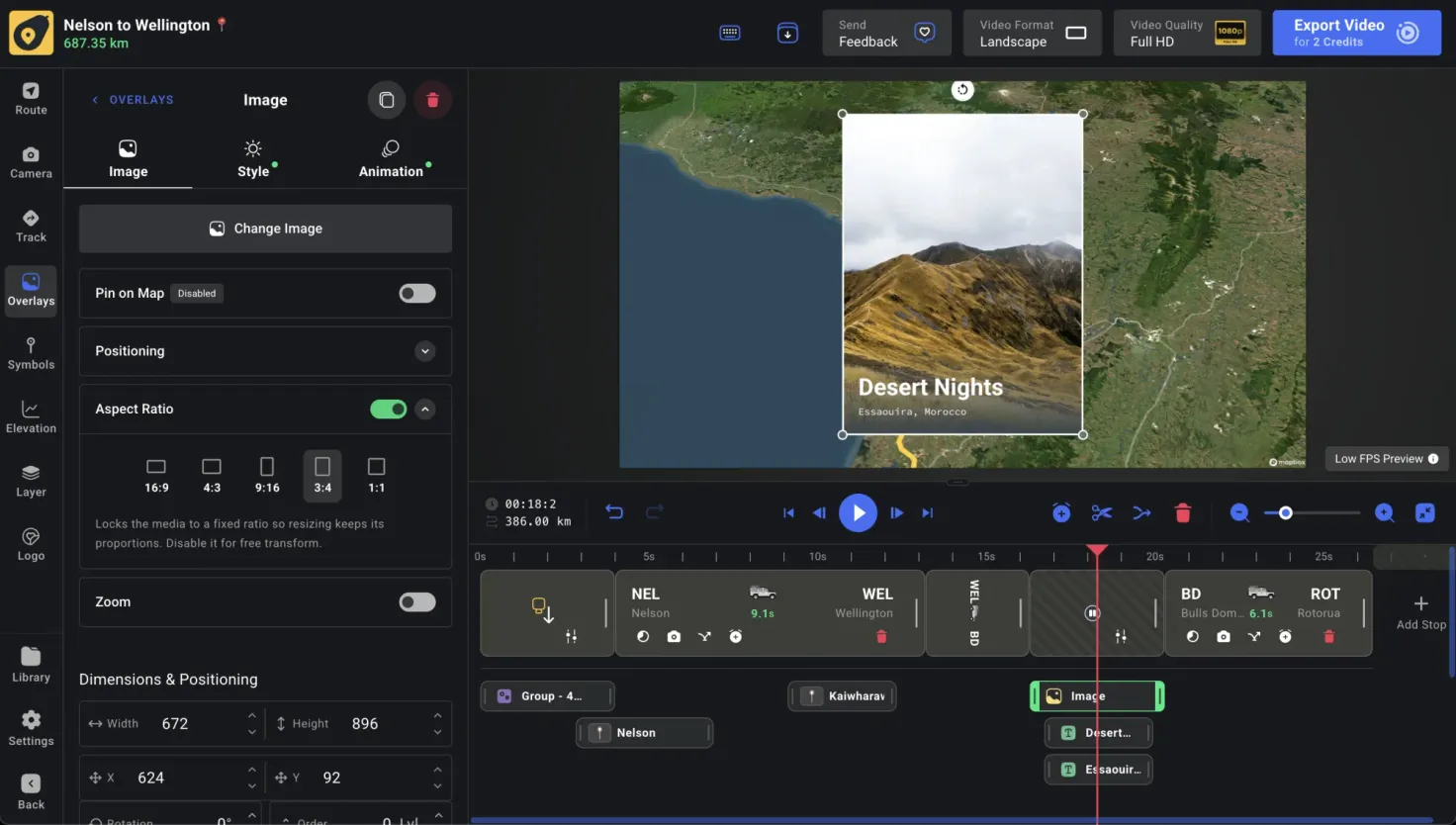Enable the Zoom toggle
The width and height of the screenshot is (1456, 825).
pyautogui.click(x=417, y=601)
